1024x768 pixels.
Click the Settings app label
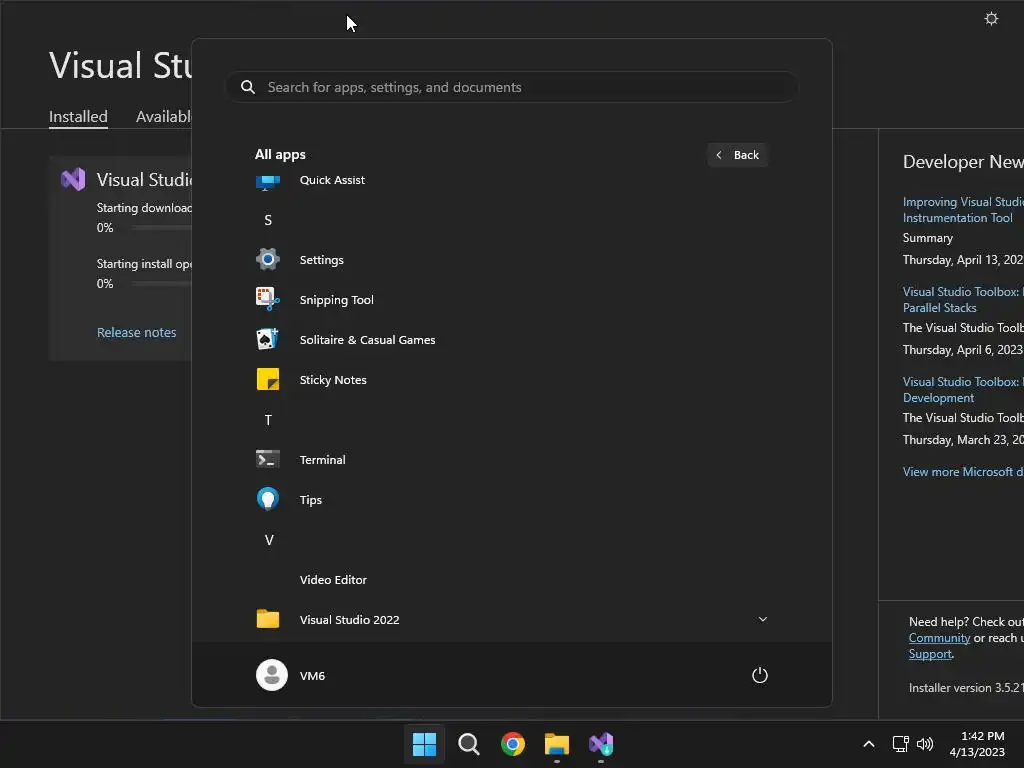[321, 260]
